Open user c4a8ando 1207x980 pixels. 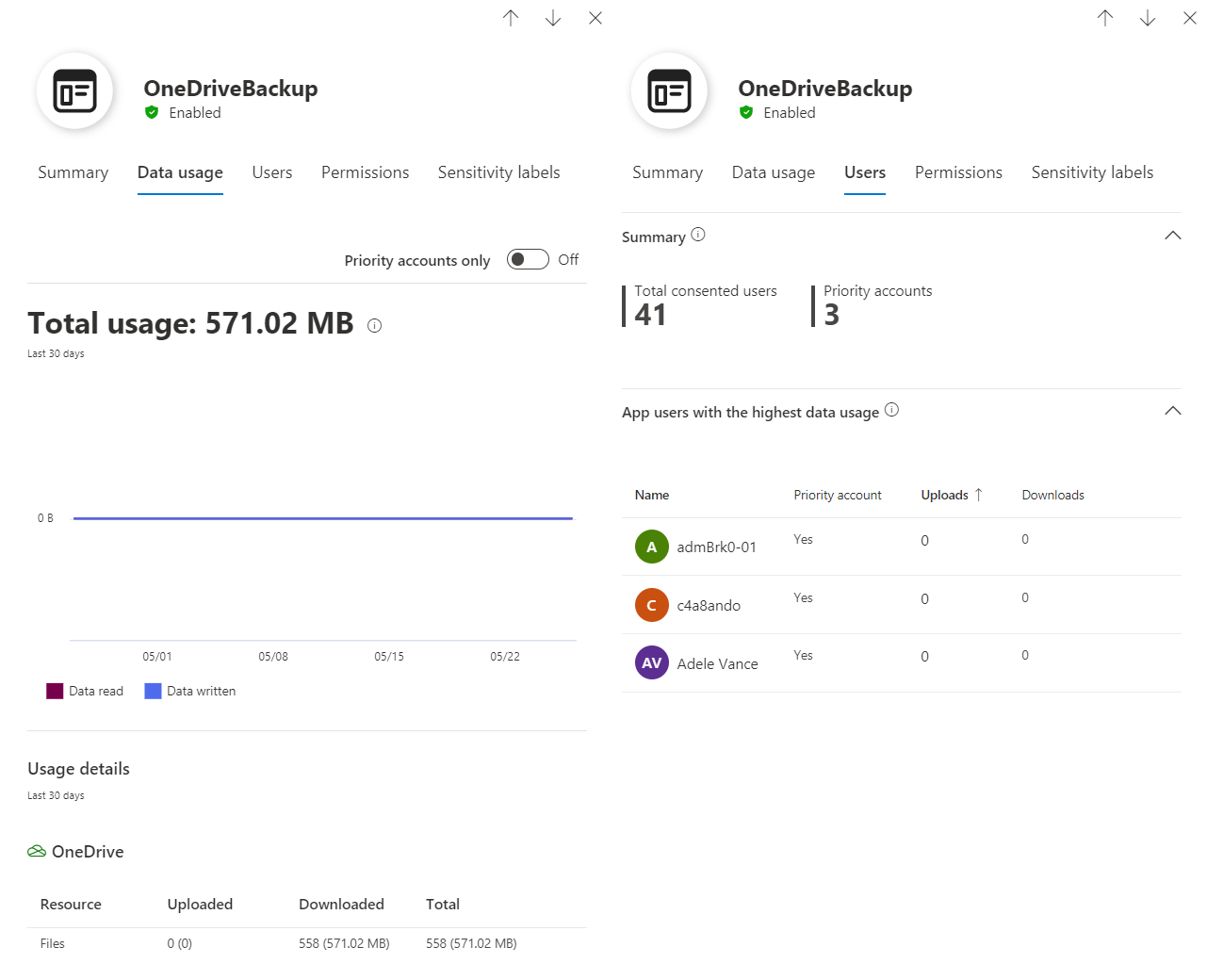coord(709,605)
